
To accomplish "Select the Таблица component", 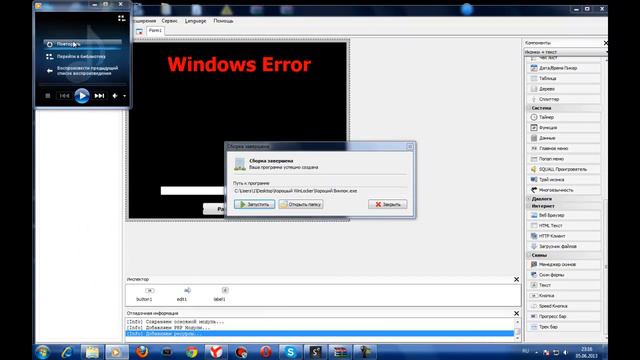I will (x=564, y=78).
